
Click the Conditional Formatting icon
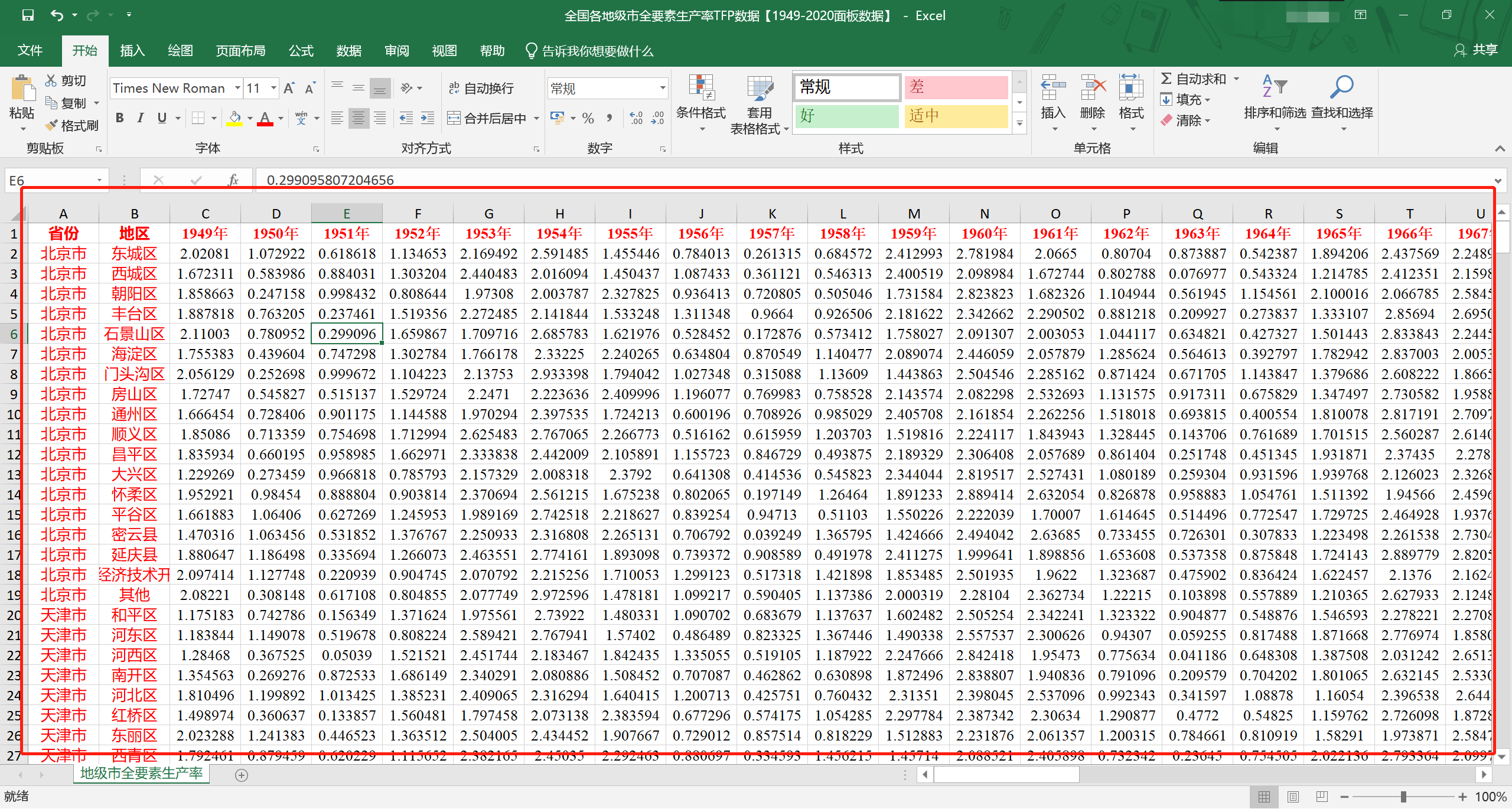coord(701,89)
